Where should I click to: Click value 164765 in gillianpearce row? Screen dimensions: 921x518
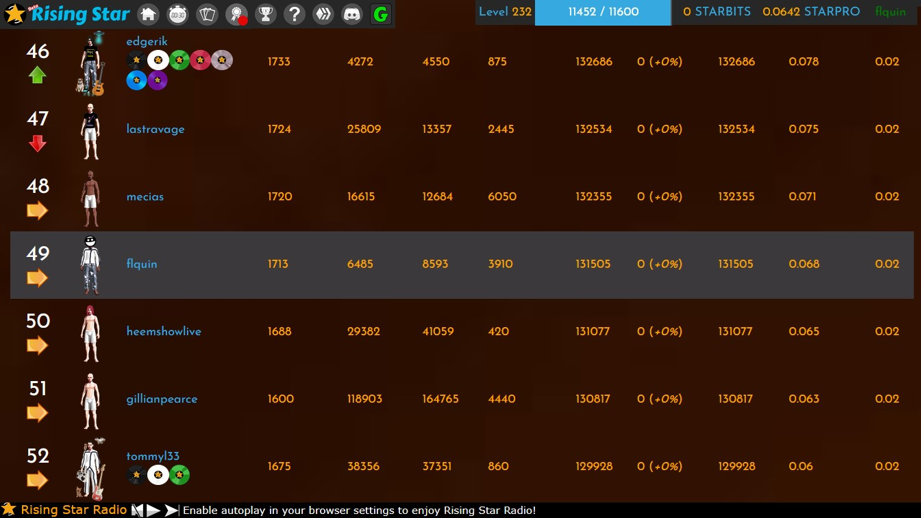click(x=441, y=399)
